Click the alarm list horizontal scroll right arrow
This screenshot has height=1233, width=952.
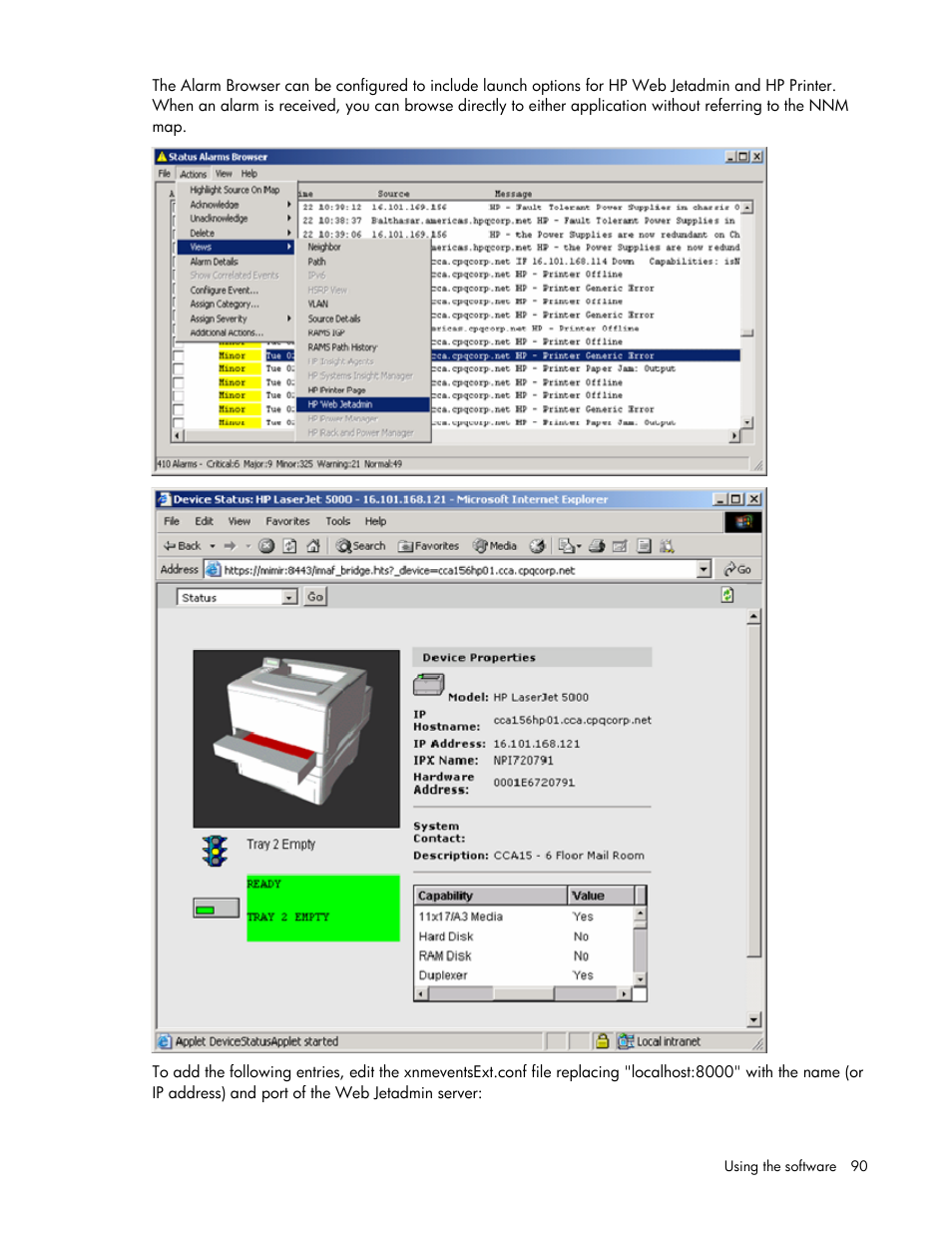(735, 436)
